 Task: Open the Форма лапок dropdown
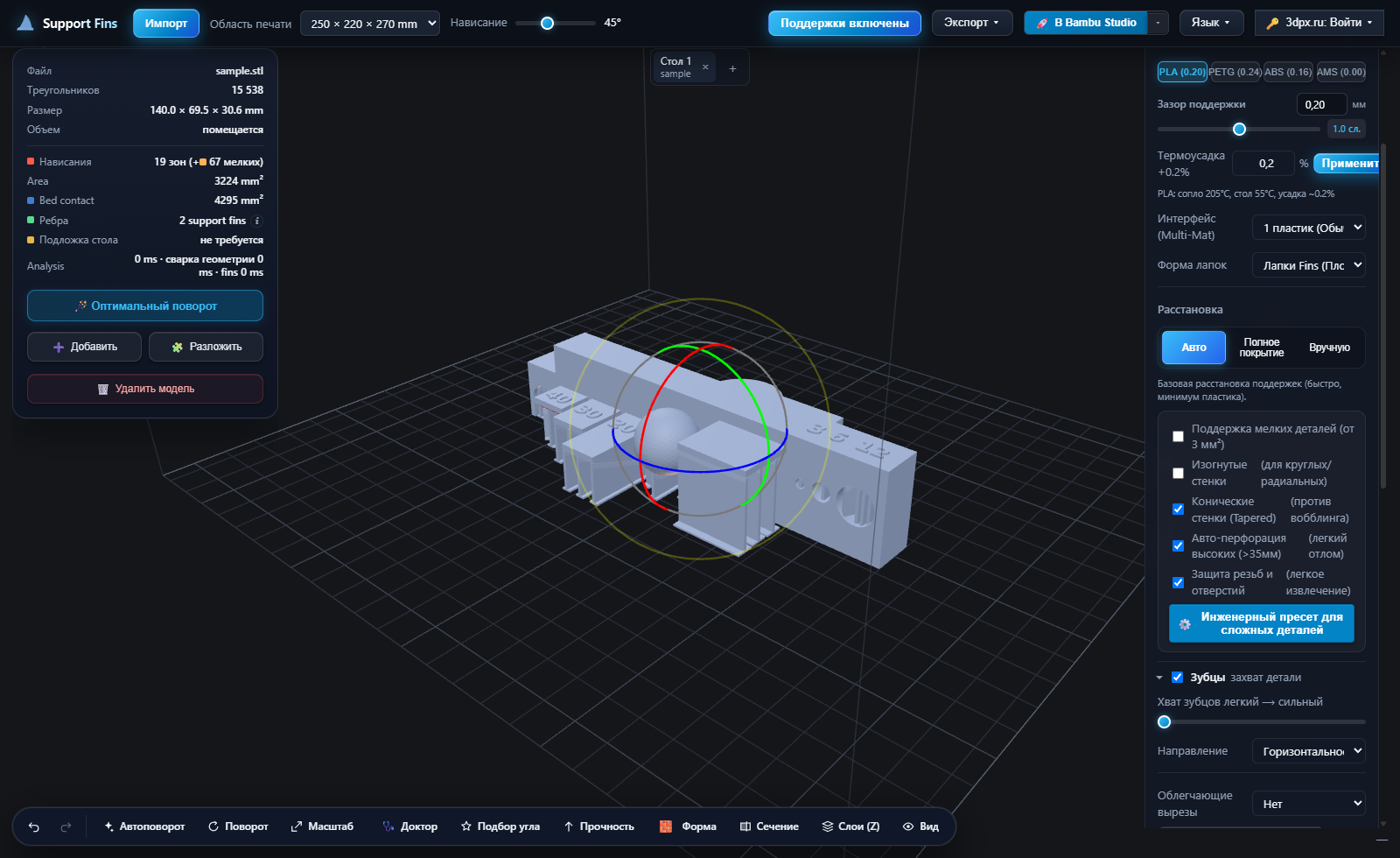[1308, 265]
